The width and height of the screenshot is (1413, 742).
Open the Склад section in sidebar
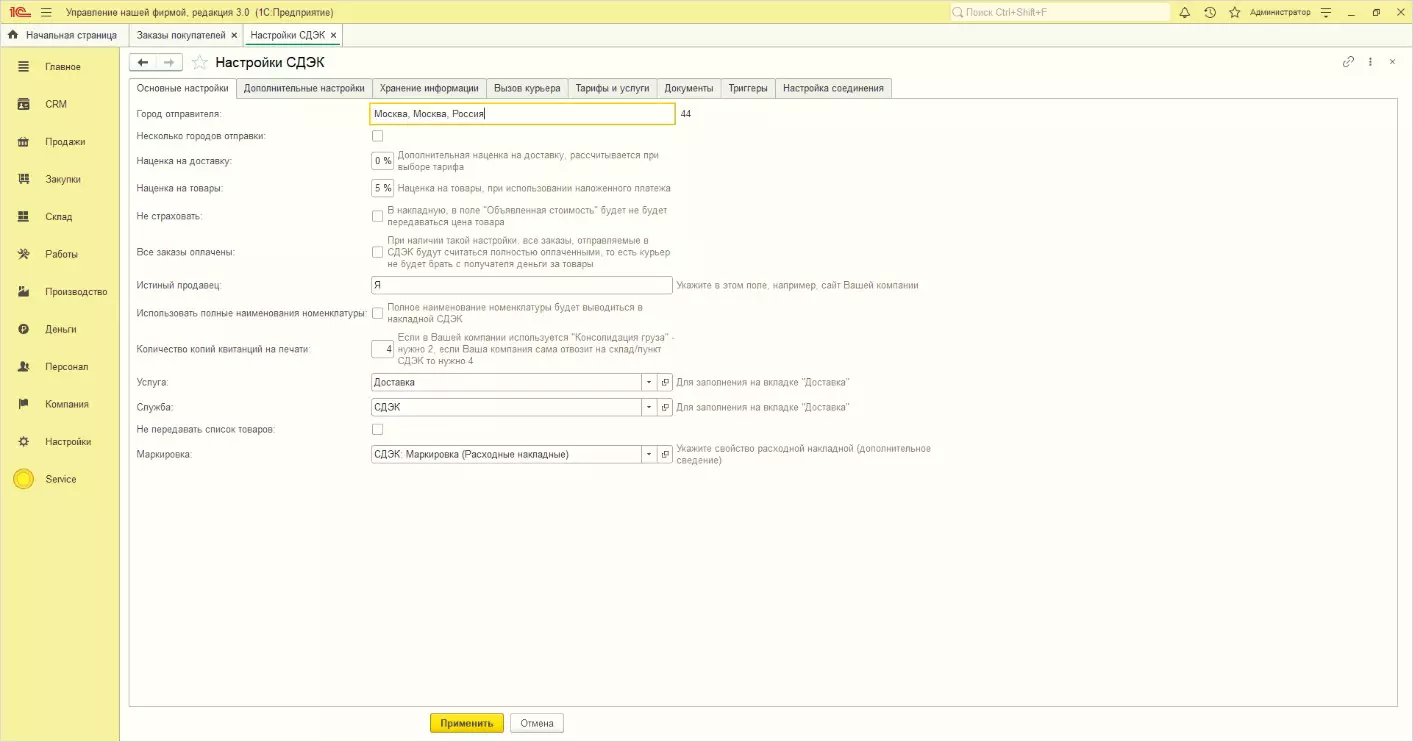(x=60, y=217)
